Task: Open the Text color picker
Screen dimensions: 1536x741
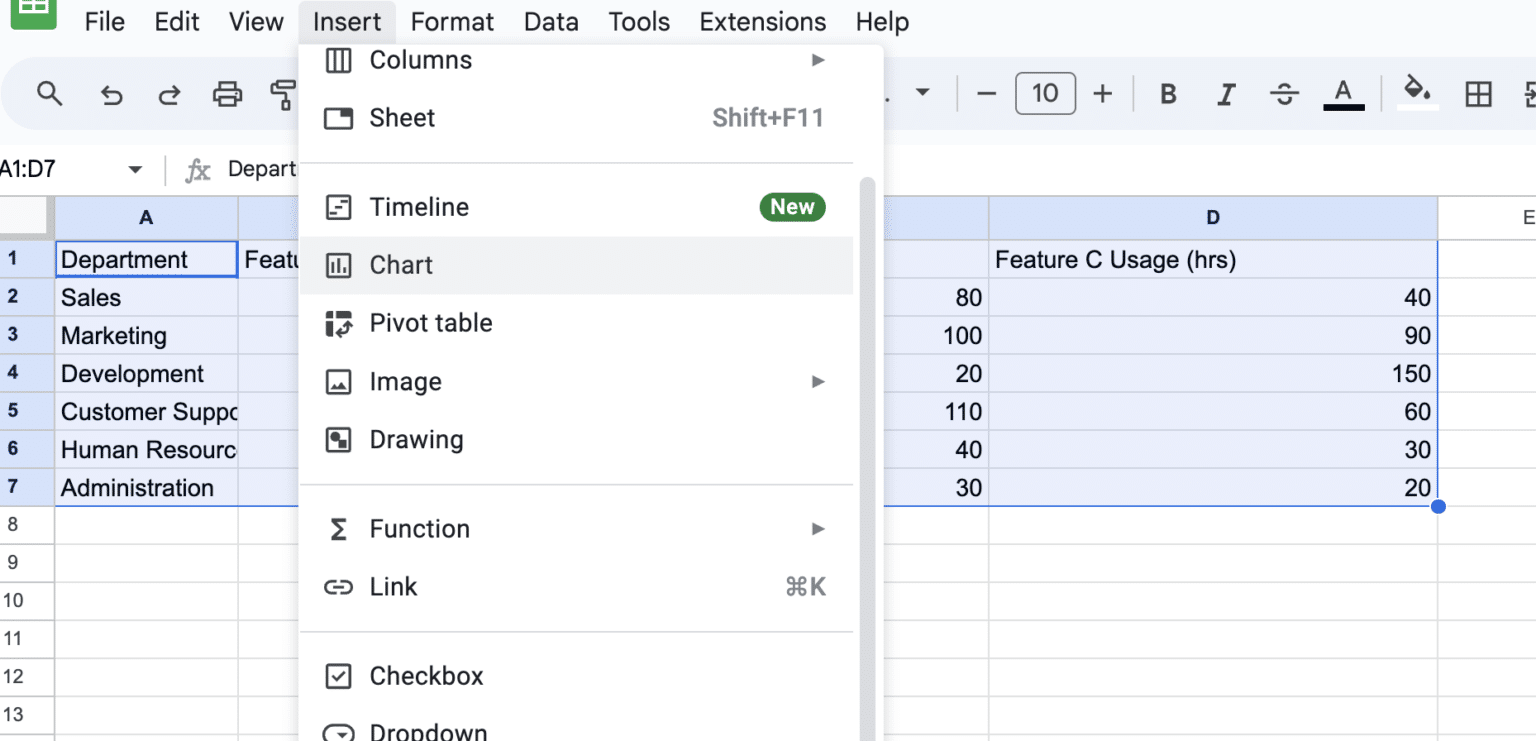Action: click(1343, 93)
